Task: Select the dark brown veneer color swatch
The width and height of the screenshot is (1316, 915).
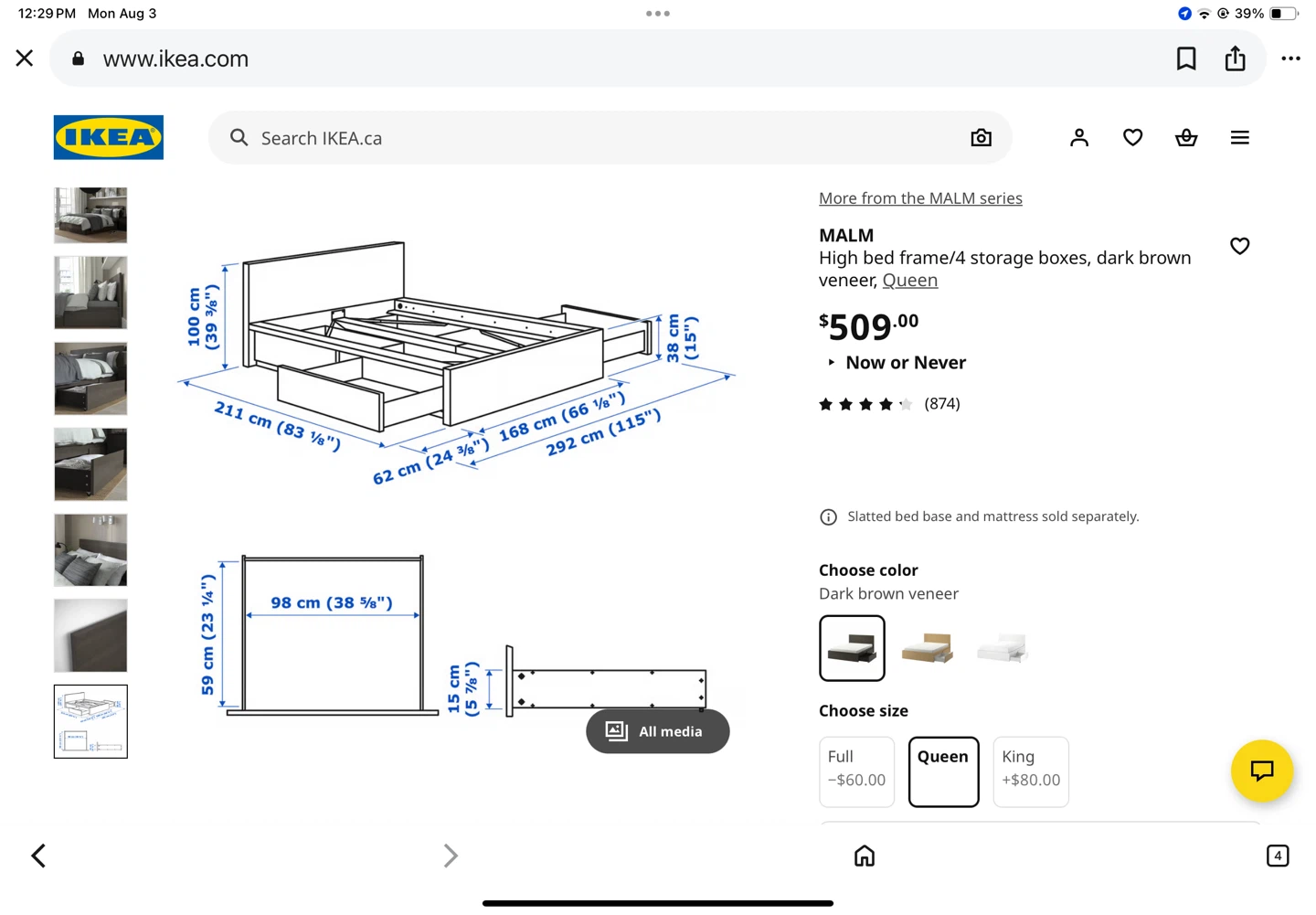Action: (852, 648)
